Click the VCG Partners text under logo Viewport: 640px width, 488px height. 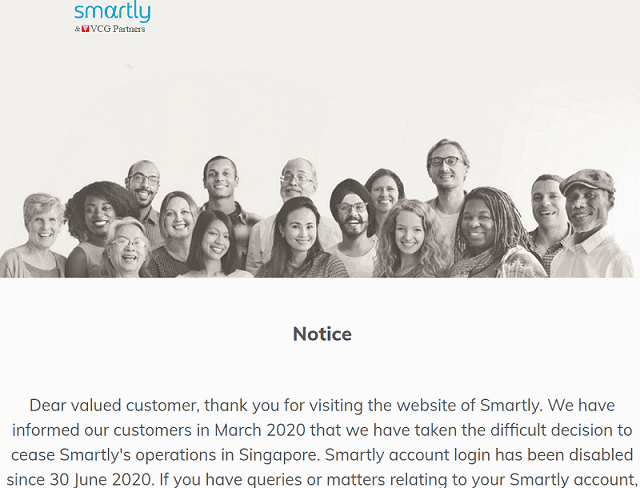point(118,29)
